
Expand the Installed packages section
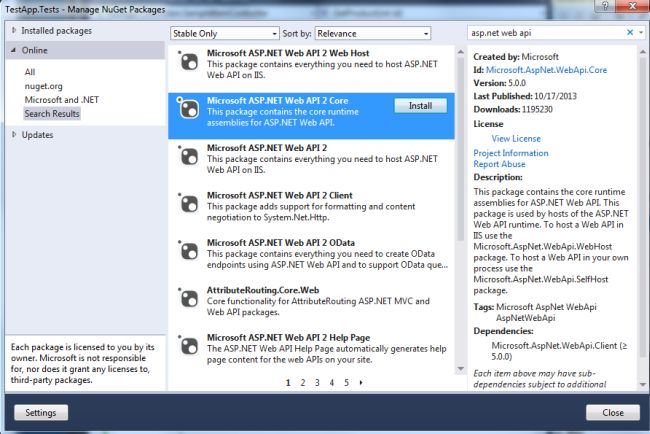(14, 30)
